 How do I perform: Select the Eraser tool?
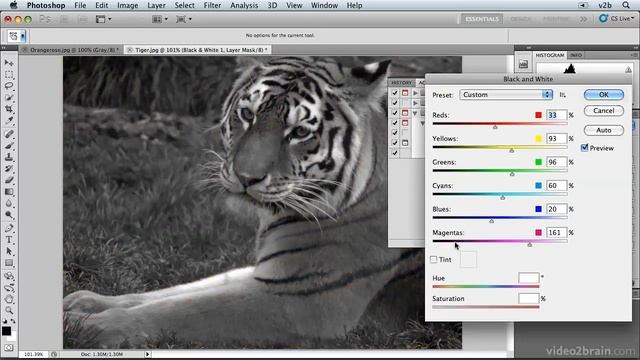click(x=9, y=180)
